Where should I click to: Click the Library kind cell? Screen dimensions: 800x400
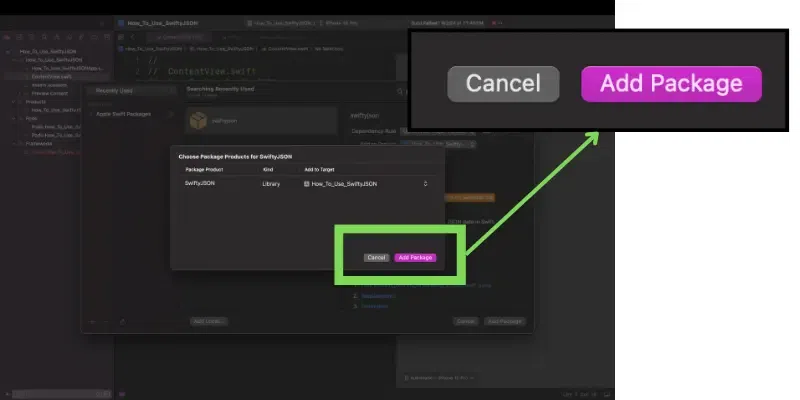[271, 184]
